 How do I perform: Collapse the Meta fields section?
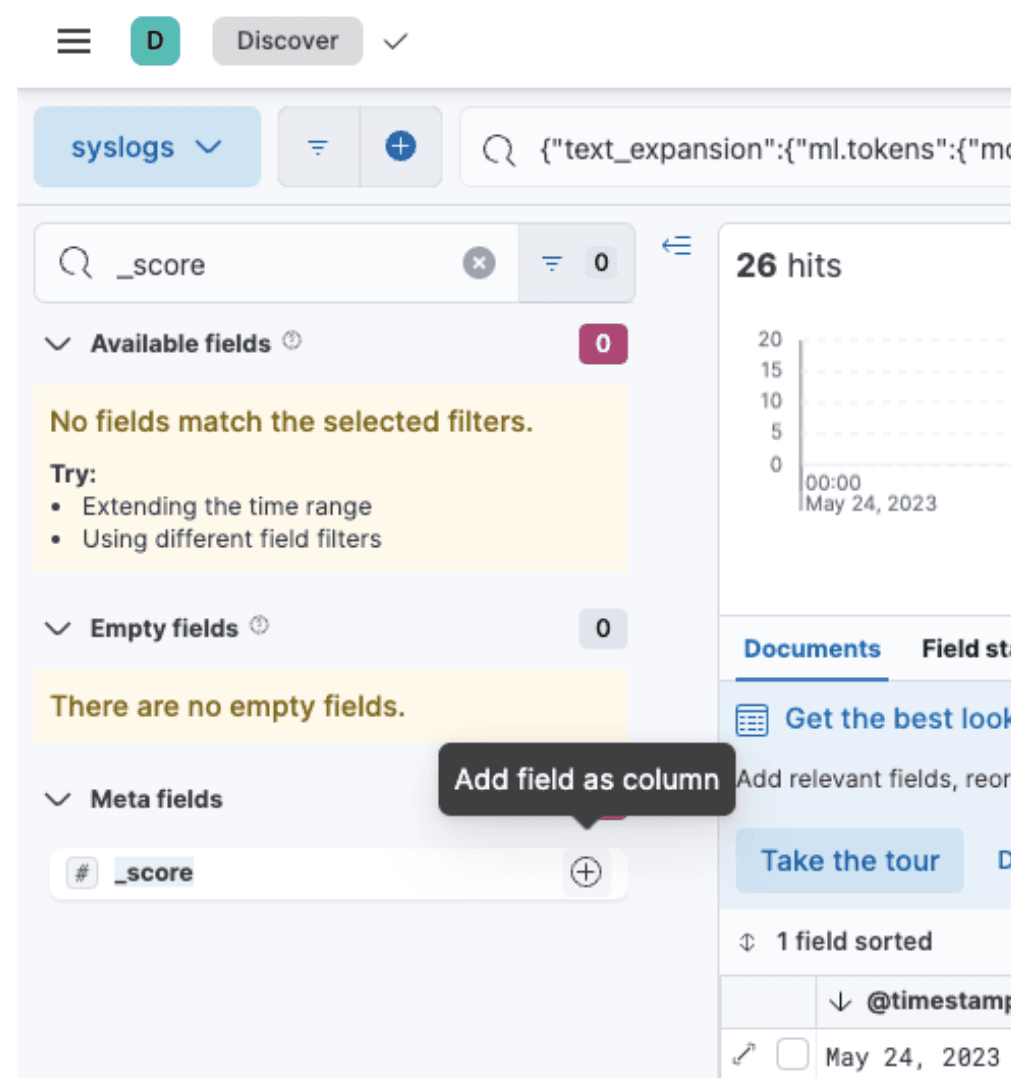pyautogui.click(x=58, y=799)
